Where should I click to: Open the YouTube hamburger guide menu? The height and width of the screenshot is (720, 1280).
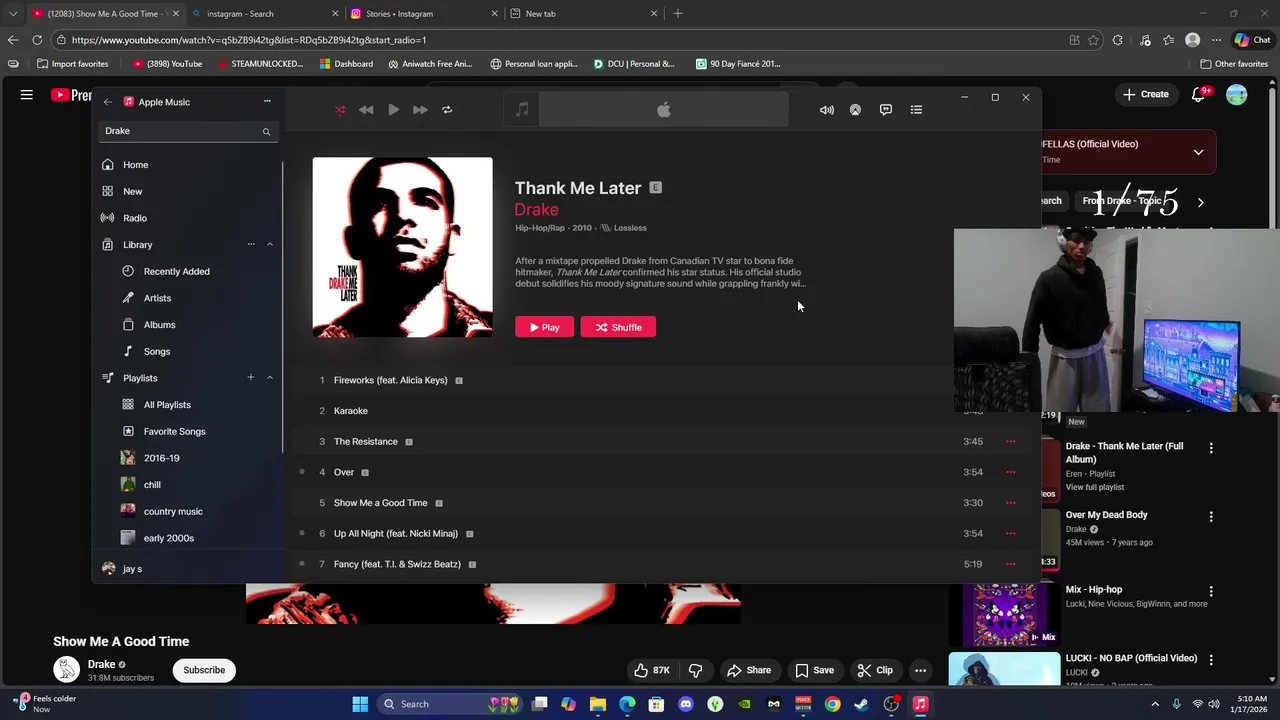coord(27,94)
